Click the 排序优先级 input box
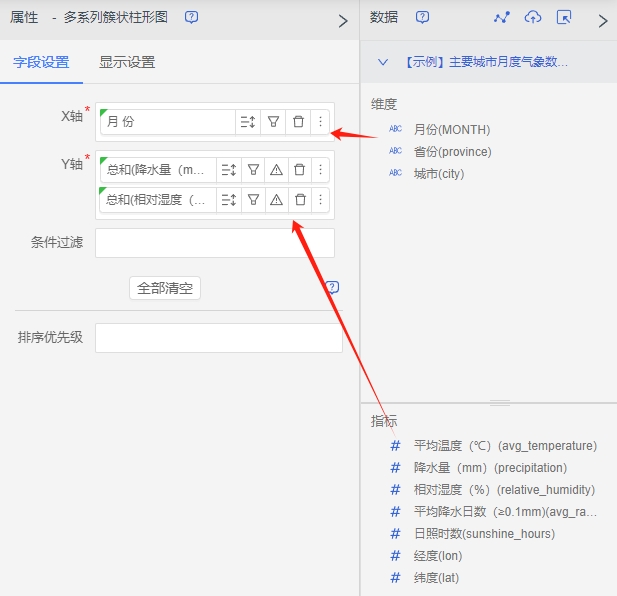Screen dimensions: 617x596 (218, 338)
